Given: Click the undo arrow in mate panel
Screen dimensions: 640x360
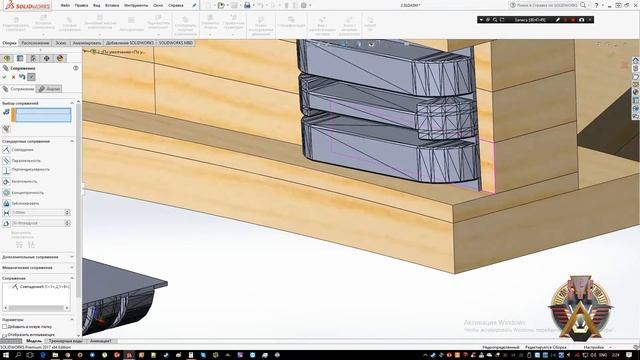Looking at the screenshot, I should [x=22, y=77].
